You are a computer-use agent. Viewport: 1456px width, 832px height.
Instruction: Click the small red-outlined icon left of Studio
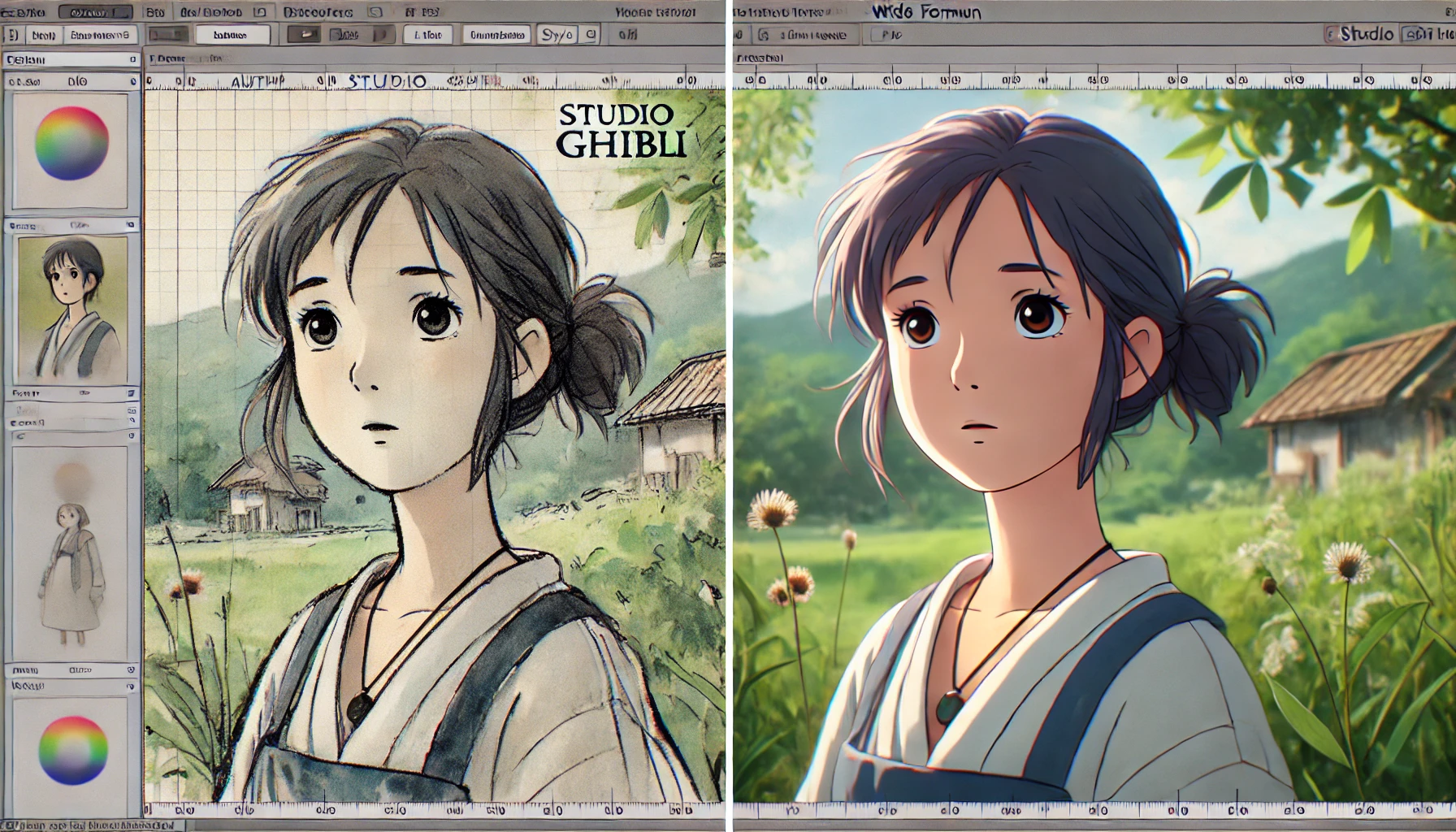pos(1331,35)
